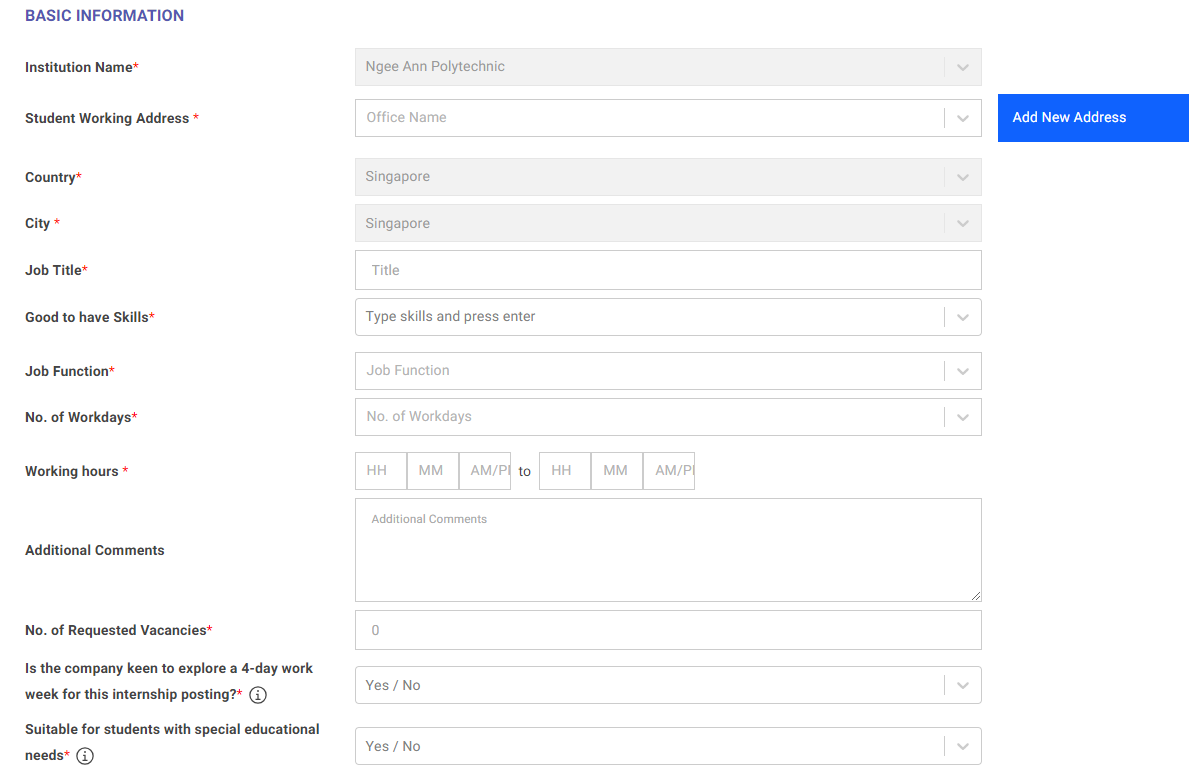Select the Additional Comments text area

[x=668, y=549]
